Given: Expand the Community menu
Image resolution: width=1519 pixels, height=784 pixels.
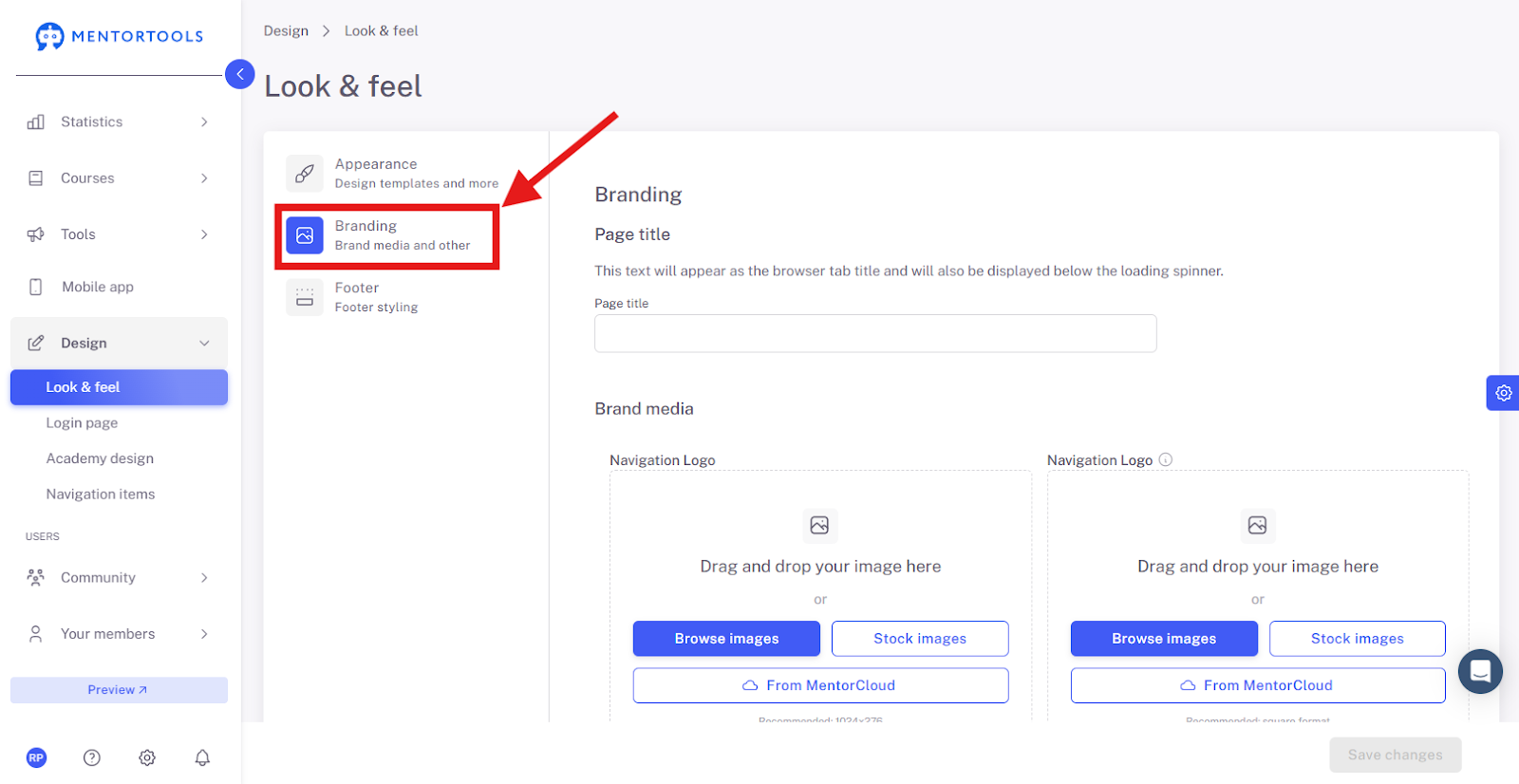Looking at the screenshot, I should coord(119,577).
